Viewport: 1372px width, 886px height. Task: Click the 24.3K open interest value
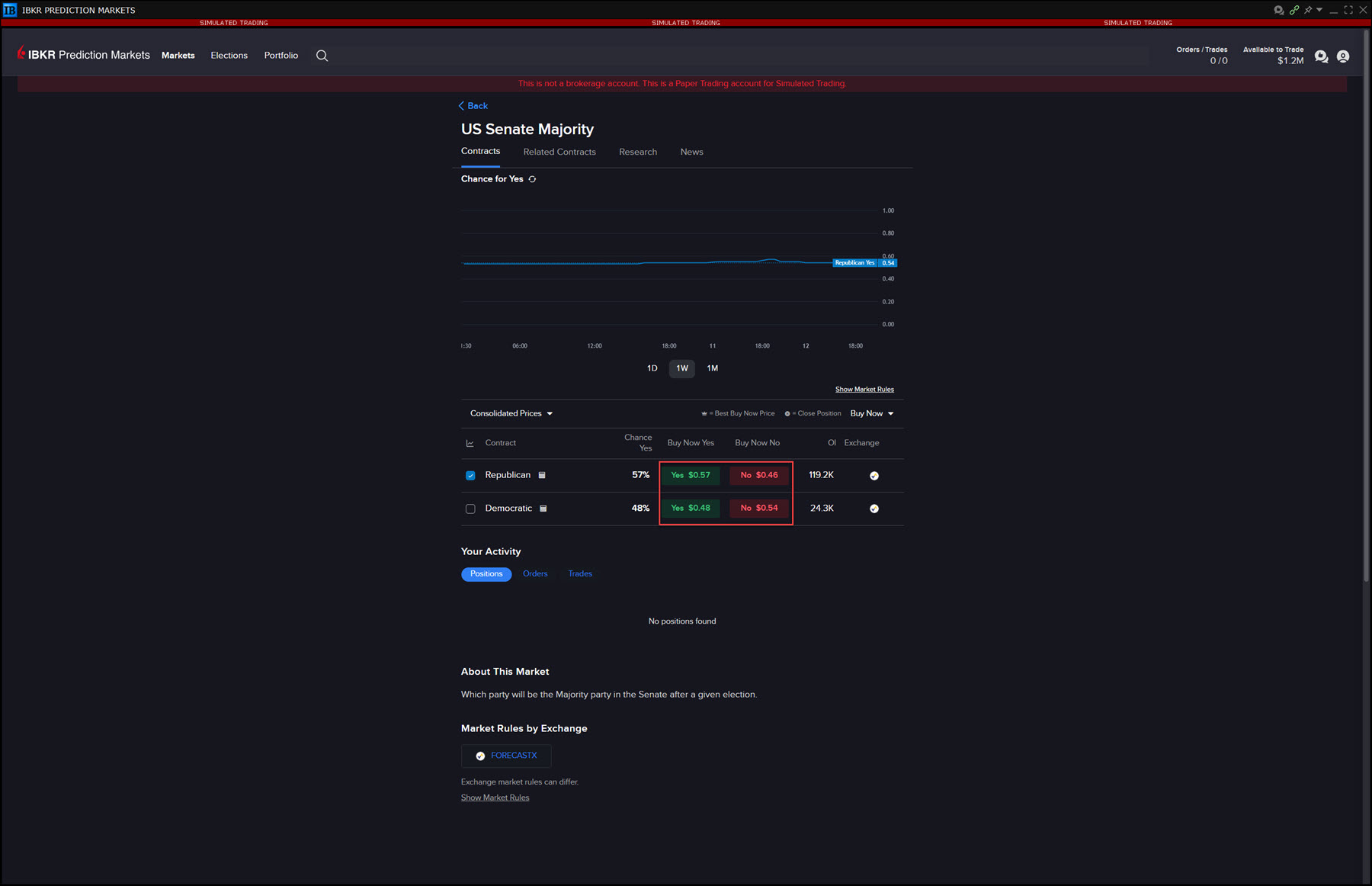click(x=822, y=509)
